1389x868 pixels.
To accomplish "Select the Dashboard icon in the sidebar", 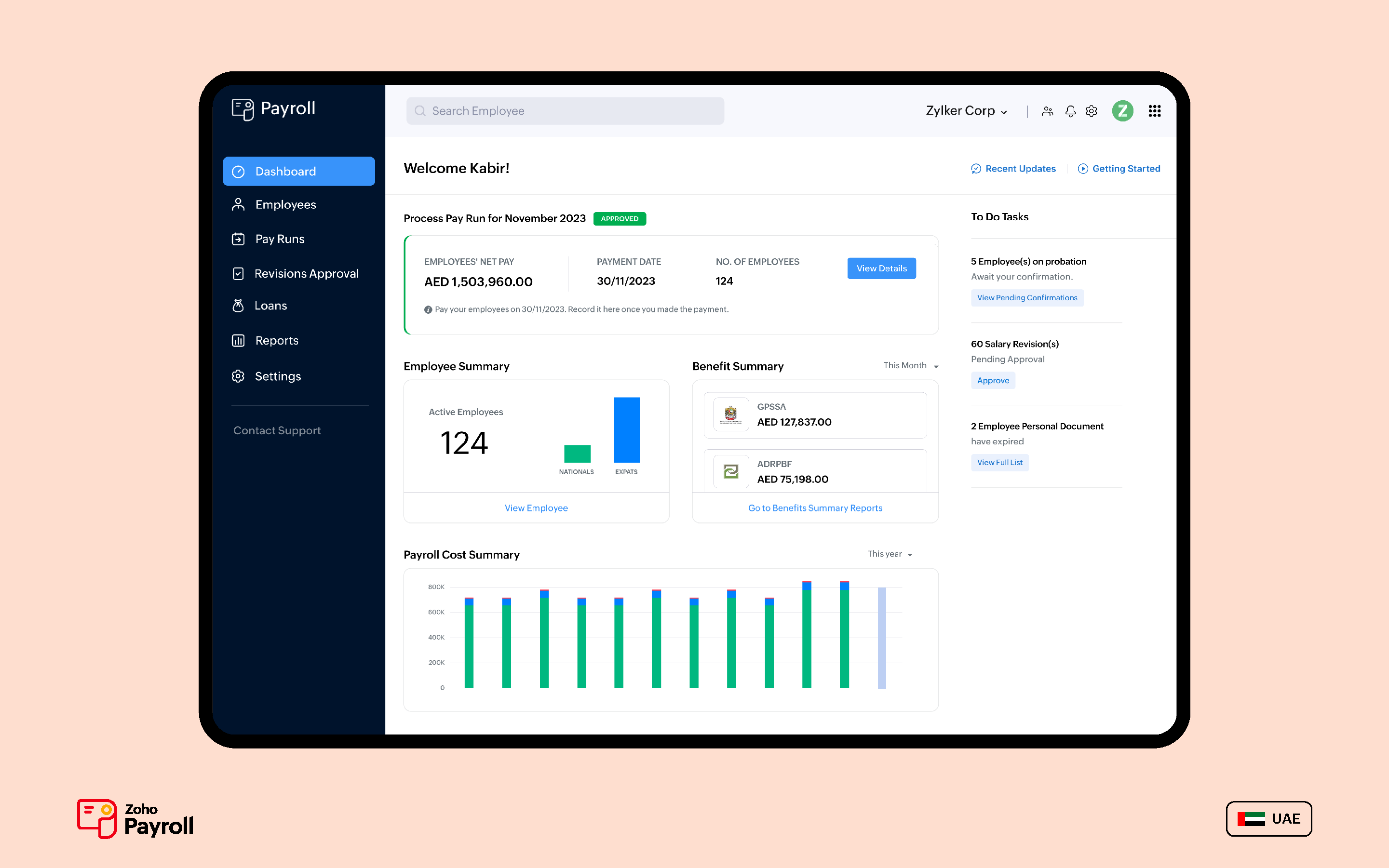I will click(240, 171).
